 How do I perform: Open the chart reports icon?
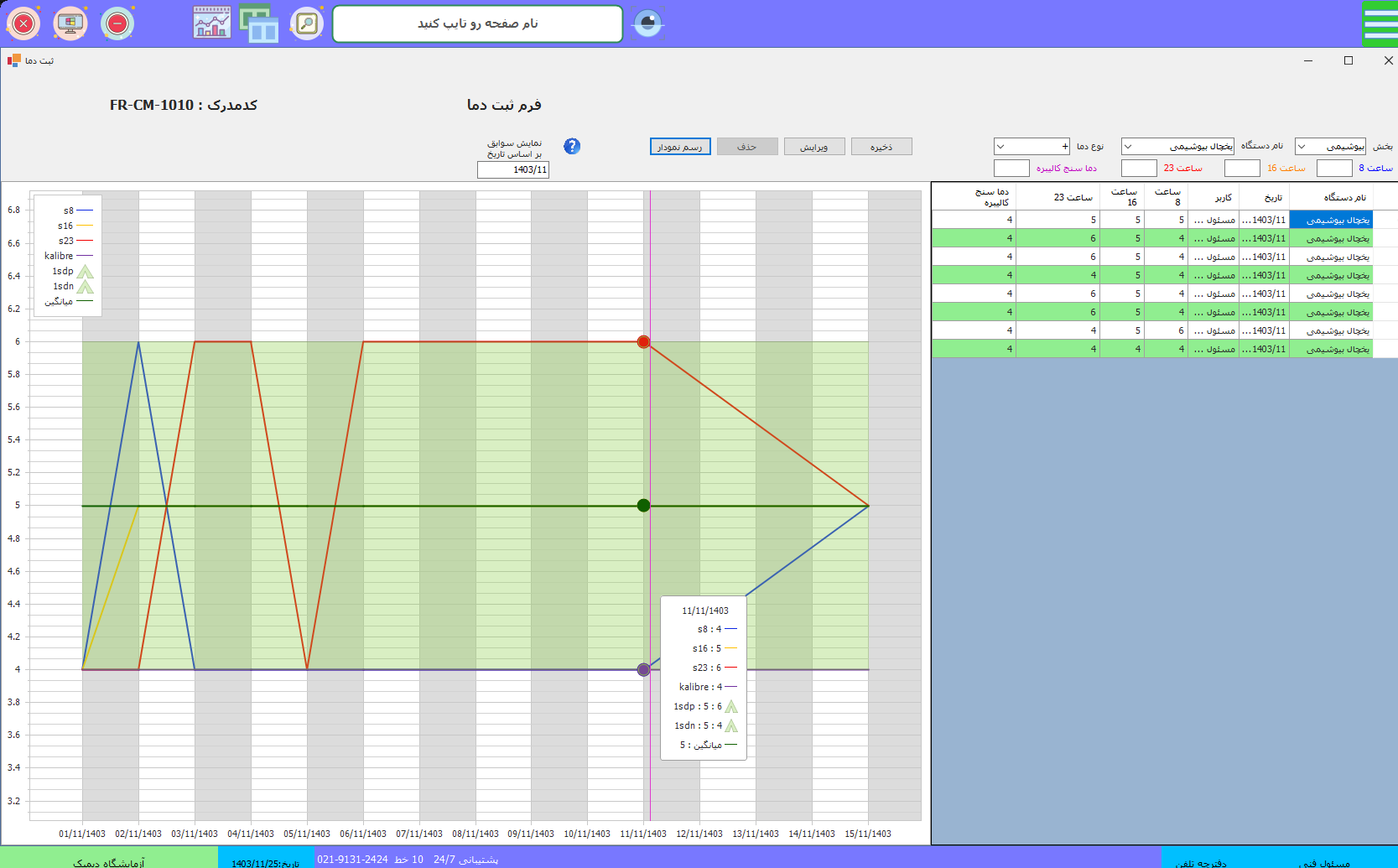pos(212,23)
